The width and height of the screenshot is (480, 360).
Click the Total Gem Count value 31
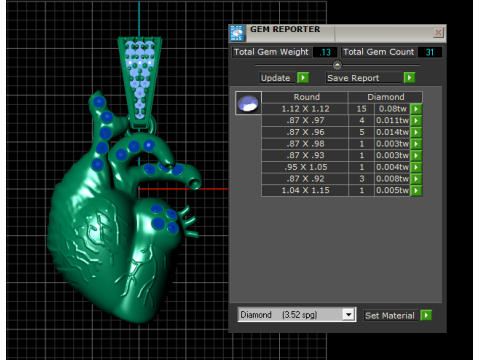tap(430, 52)
